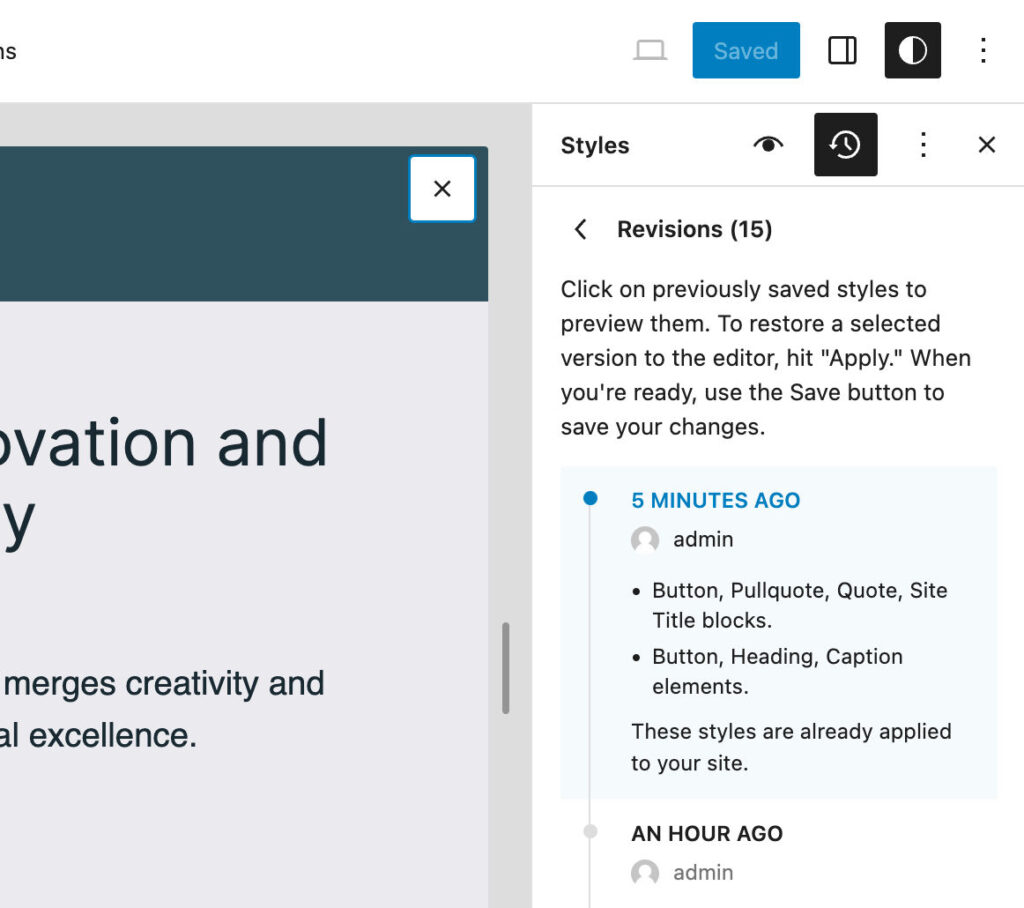Open the editor options three-dot menu
Image resolution: width=1024 pixels, height=908 pixels.
click(x=984, y=50)
